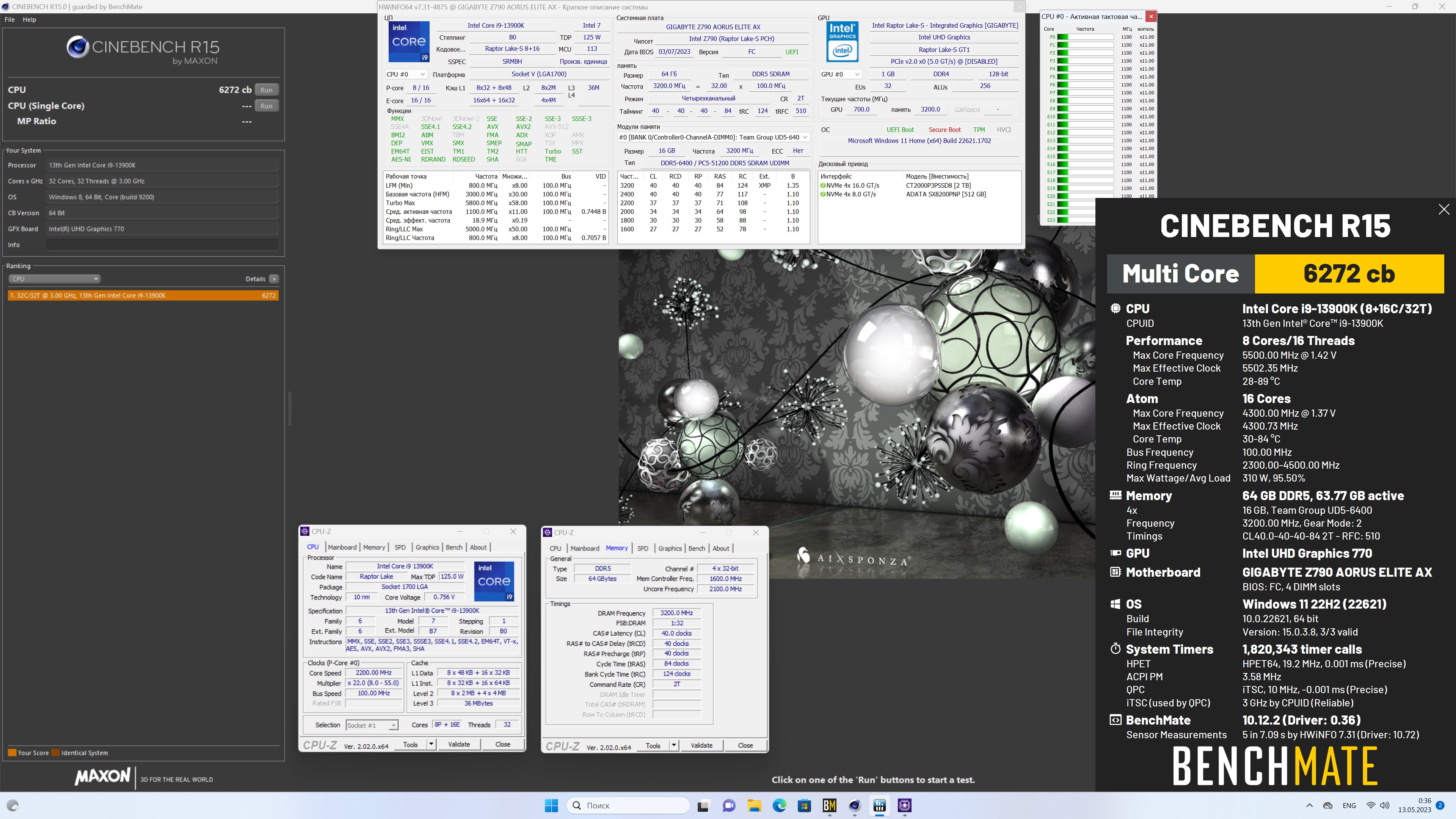1456x819 pixels.
Task: Switch to BenchMate via its BM taskbar icon
Action: pos(829,805)
